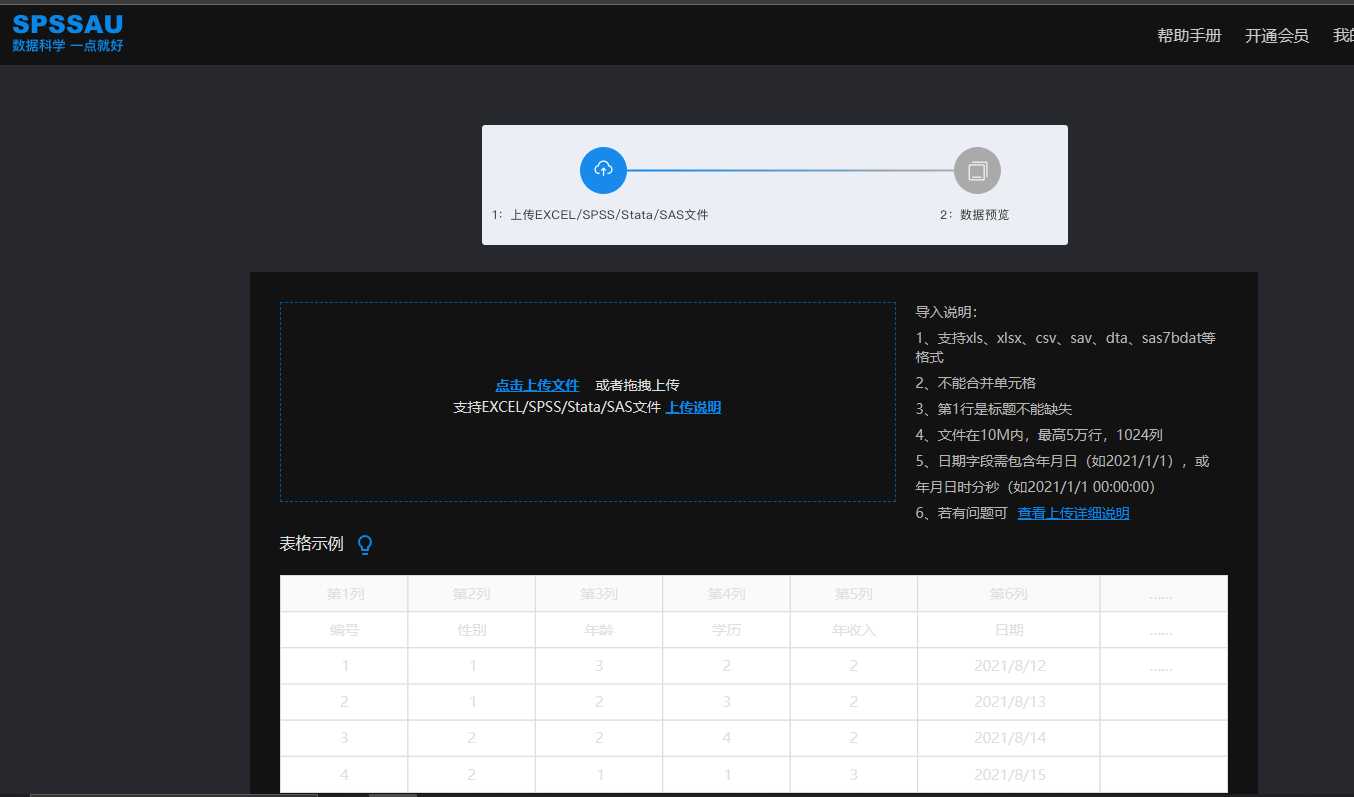The width and height of the screenshot is (1354, 797).
Task: Click the 性别 cell in the example table
Action: click(x=471, y=630)
